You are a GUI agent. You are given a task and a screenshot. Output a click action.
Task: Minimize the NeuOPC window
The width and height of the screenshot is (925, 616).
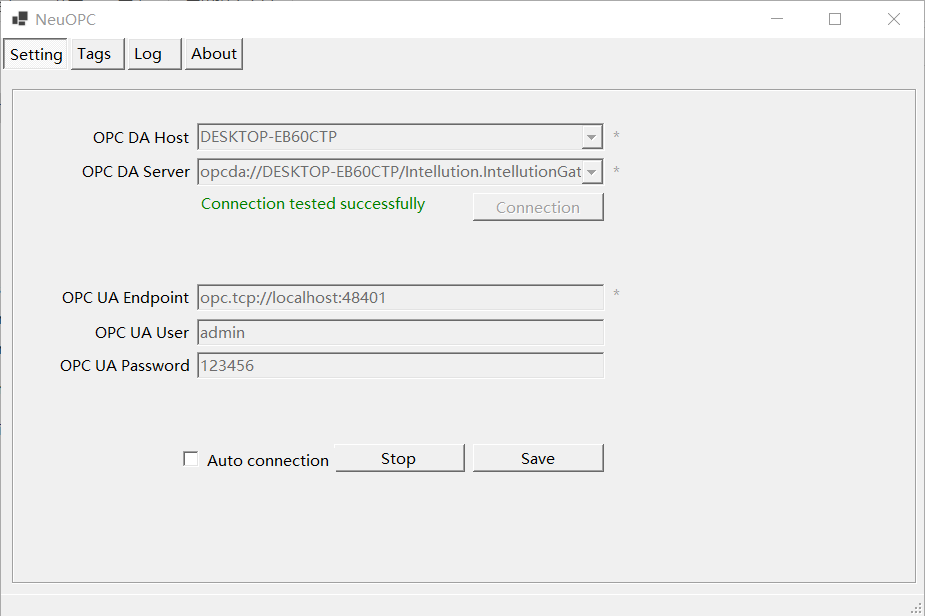point(777,19)
